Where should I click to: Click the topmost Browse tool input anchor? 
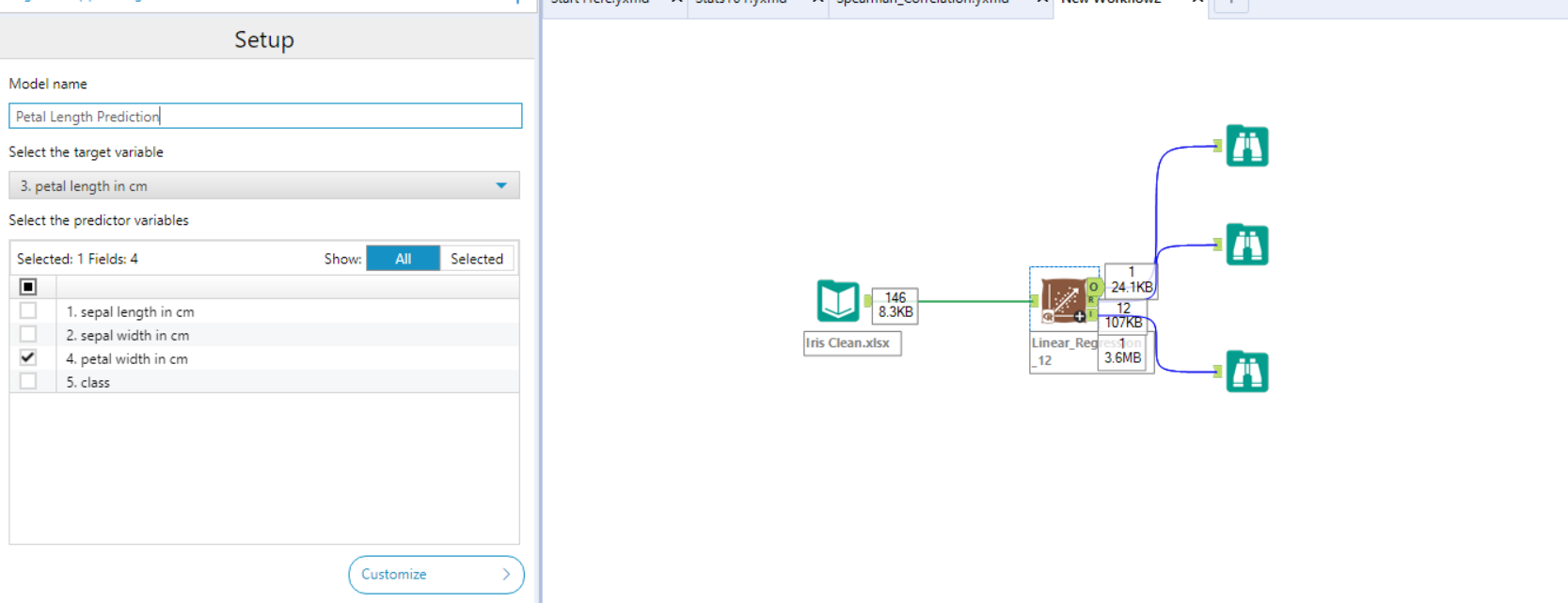1218,146
